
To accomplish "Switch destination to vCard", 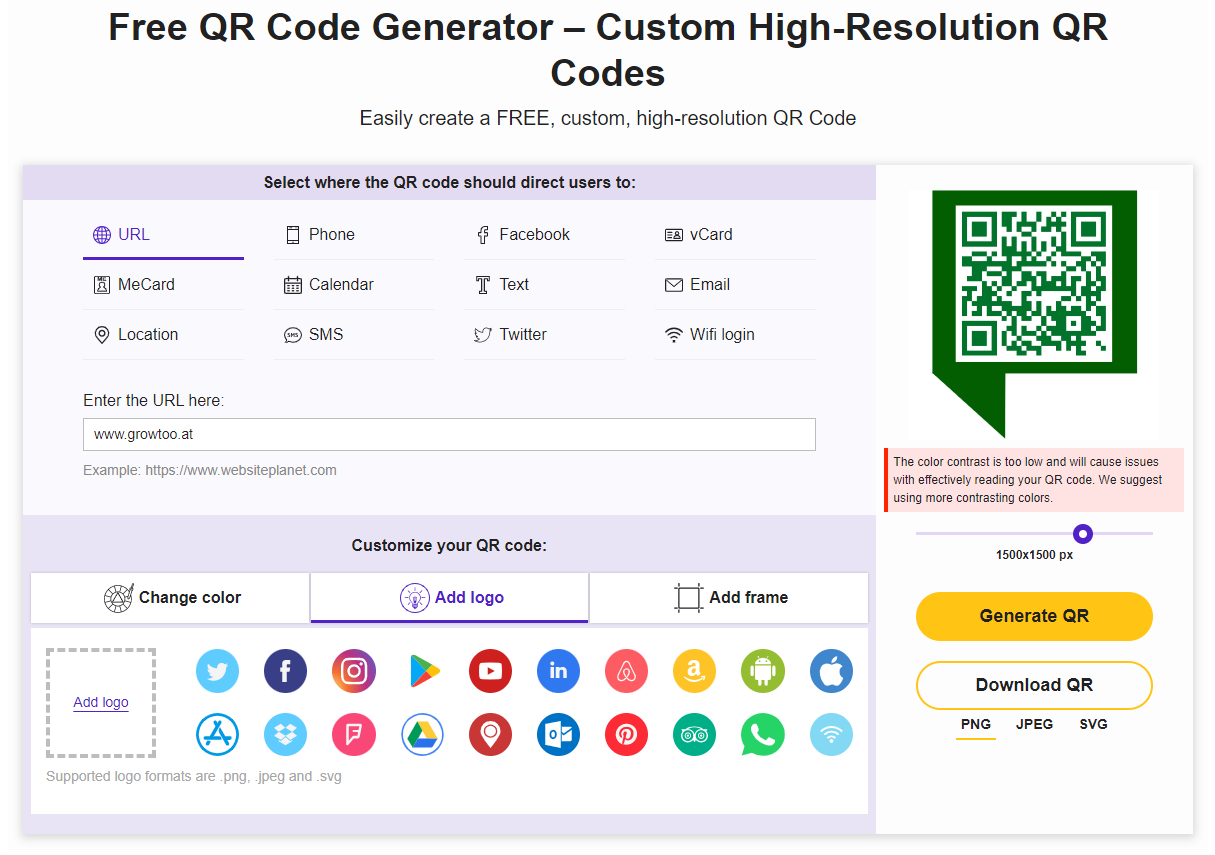I will (711, 234).
